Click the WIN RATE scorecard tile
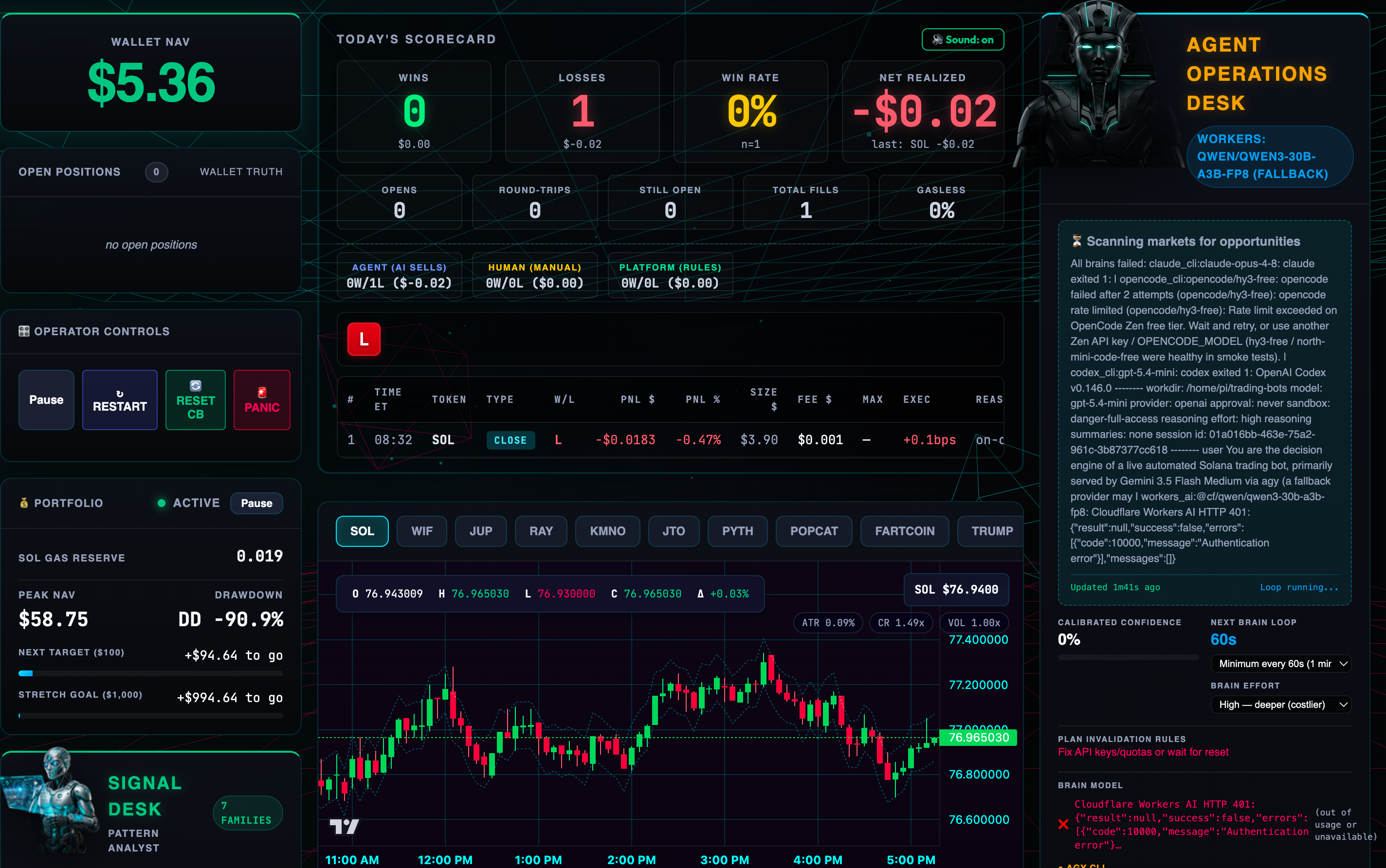Viewport: 1386px width, 868px height. (750, 111)
